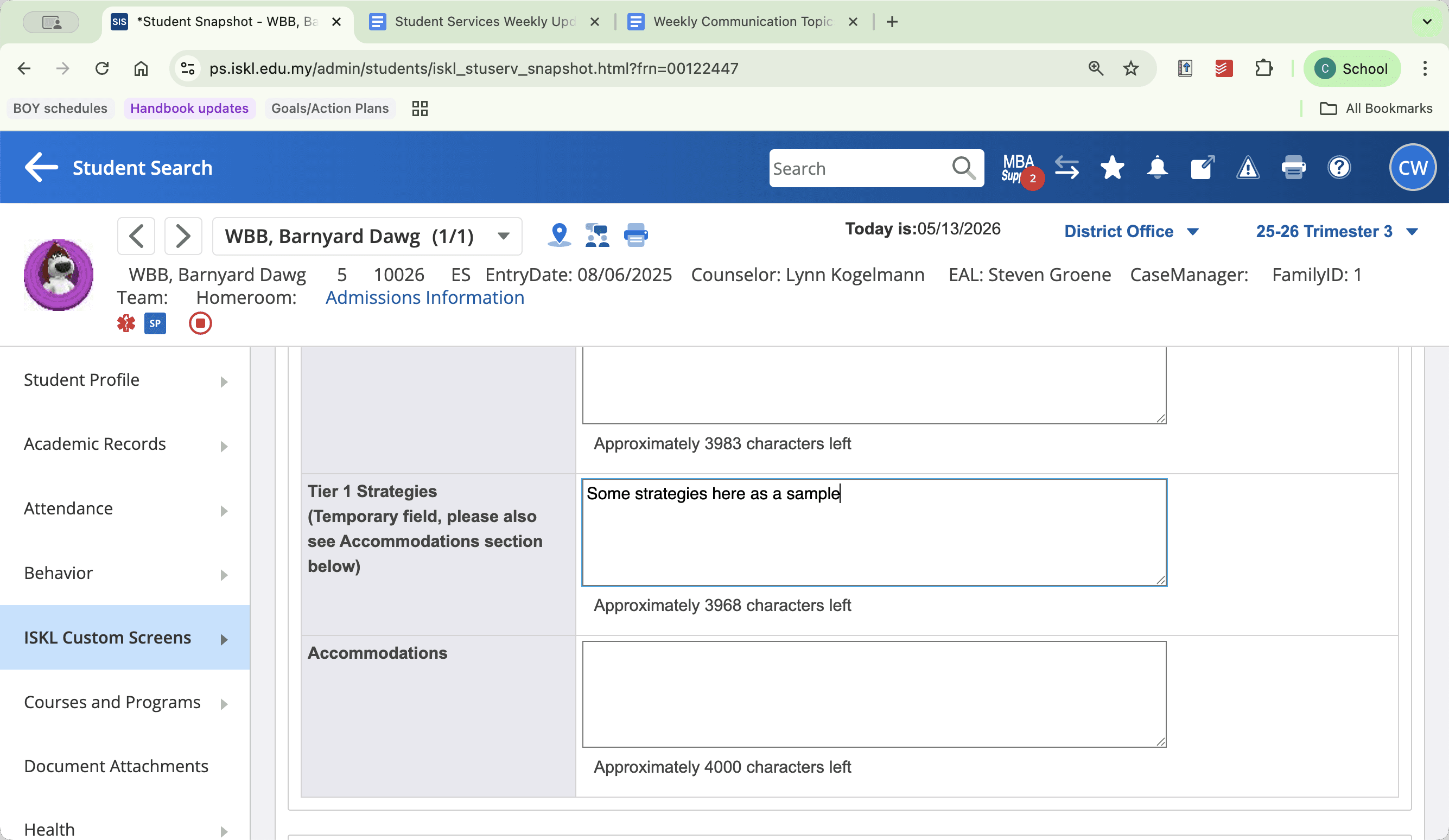Open the Handbook updates bookmark
The image size is (1449, 840).
tap(189, 108)
